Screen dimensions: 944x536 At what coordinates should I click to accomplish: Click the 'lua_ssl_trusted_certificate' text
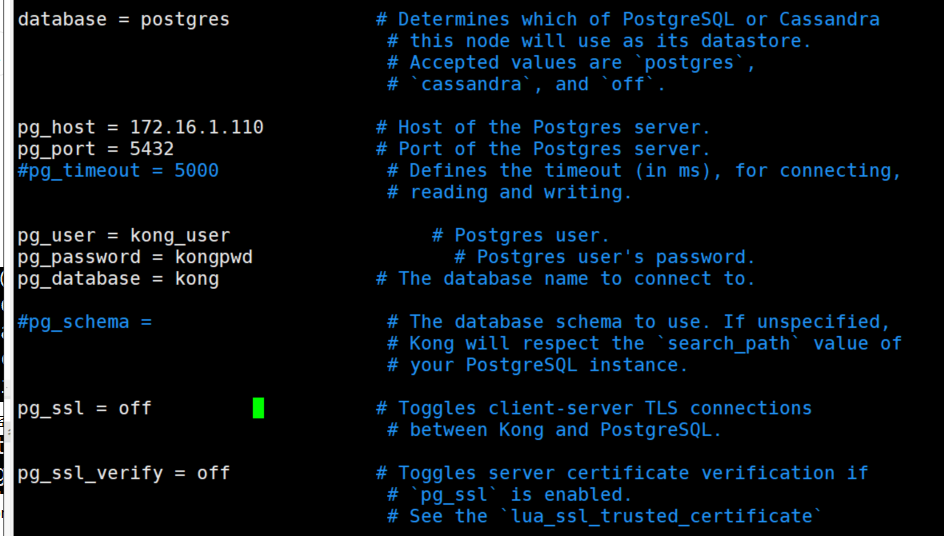pyautogui.click(x=666, y=516)
